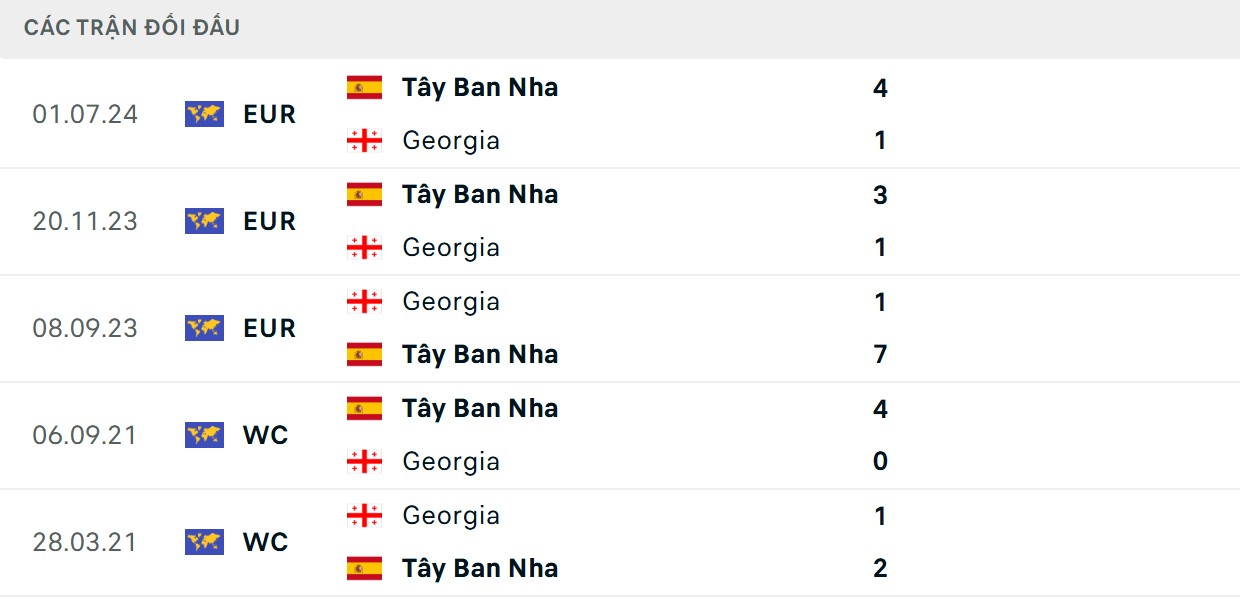The height and width of the screenshot is (607, 1240).
Task: Click the Tây Ban Nha name in the 08.09.23 match
Action: pos(480,354)
